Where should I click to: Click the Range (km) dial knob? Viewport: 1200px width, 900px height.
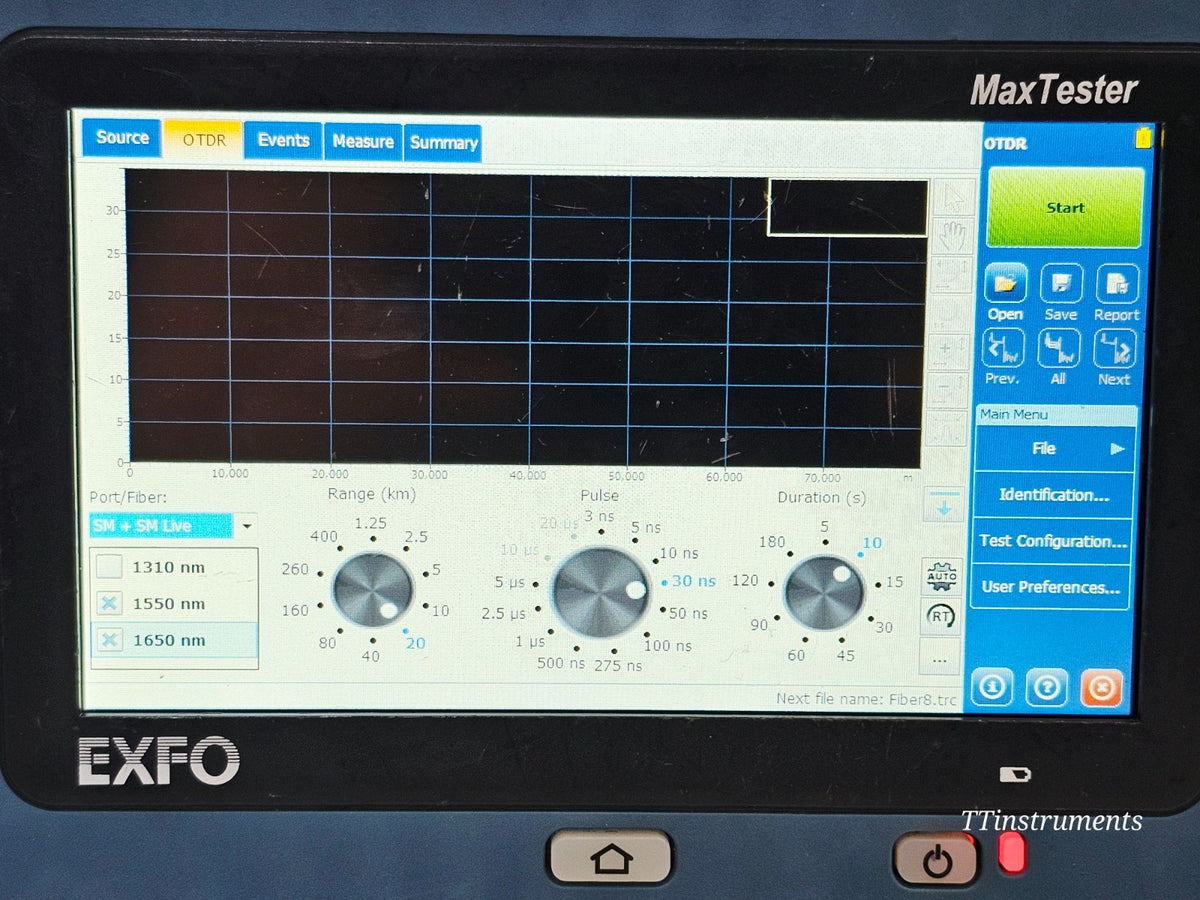tap(372, 590)
